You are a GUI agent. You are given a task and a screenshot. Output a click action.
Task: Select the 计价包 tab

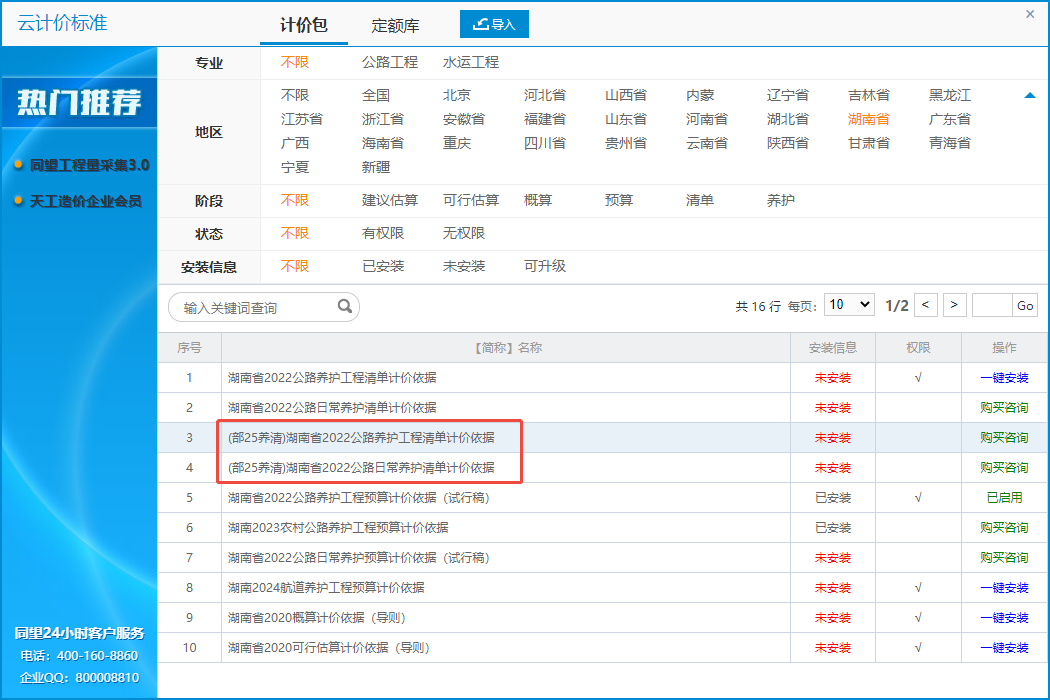[x=303, y=26]
